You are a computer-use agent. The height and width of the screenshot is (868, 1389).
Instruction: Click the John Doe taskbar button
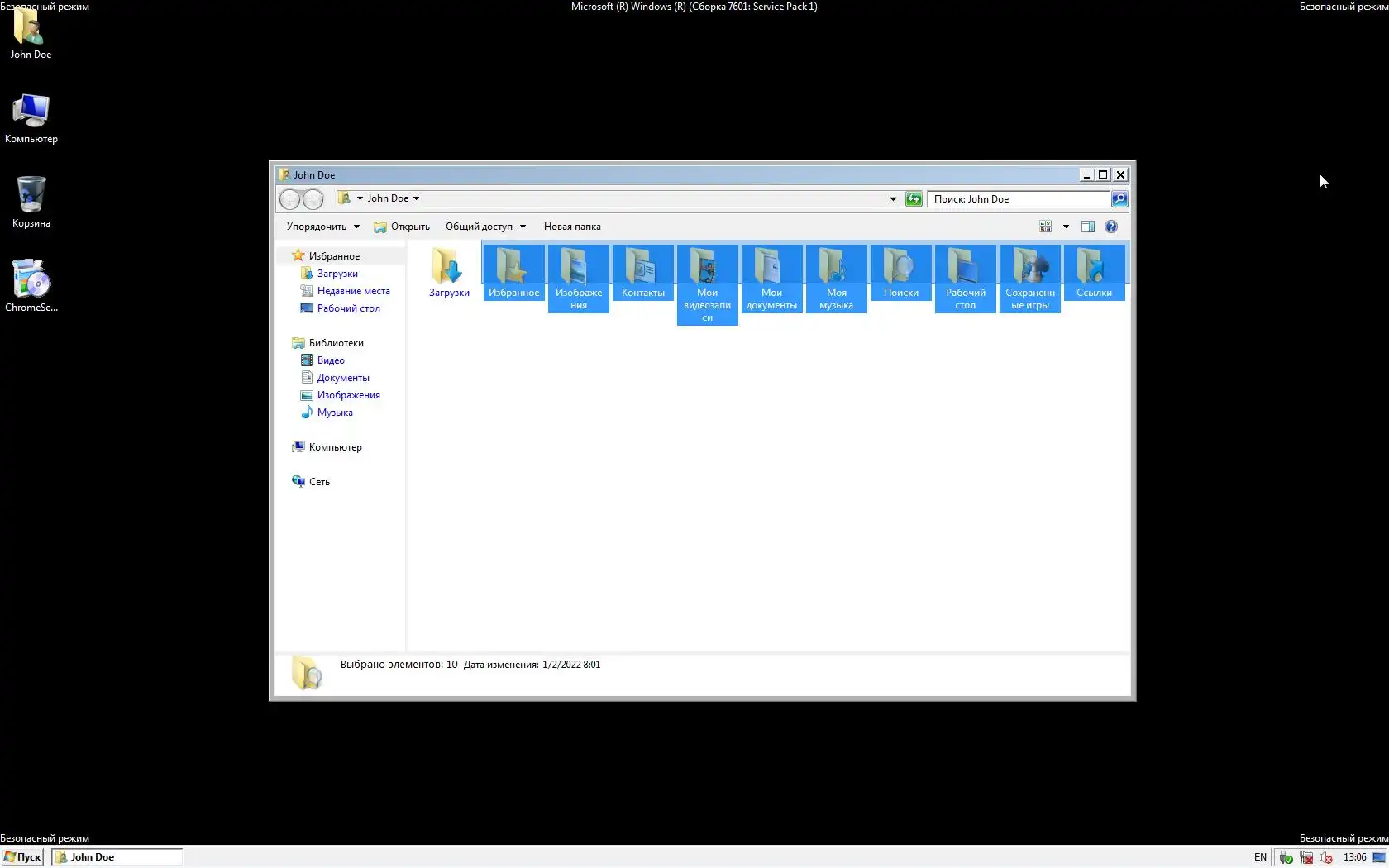pyautogui.click(x=117, y=857)
